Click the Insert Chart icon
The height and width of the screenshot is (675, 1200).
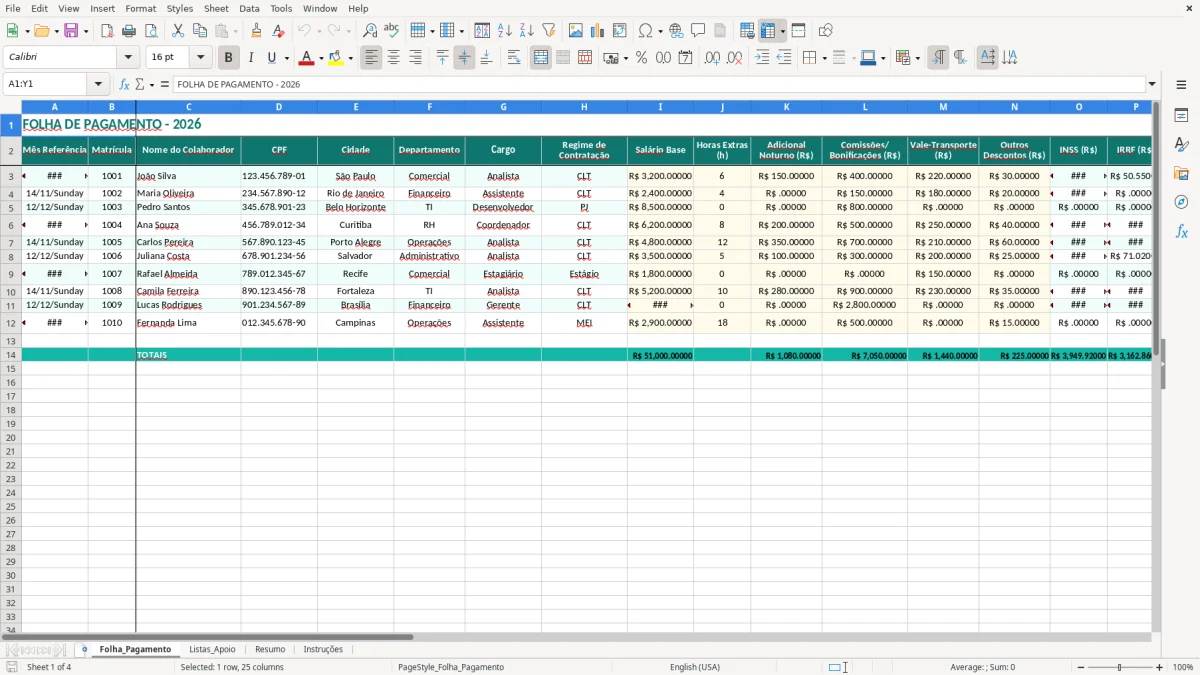pos(598,31)
